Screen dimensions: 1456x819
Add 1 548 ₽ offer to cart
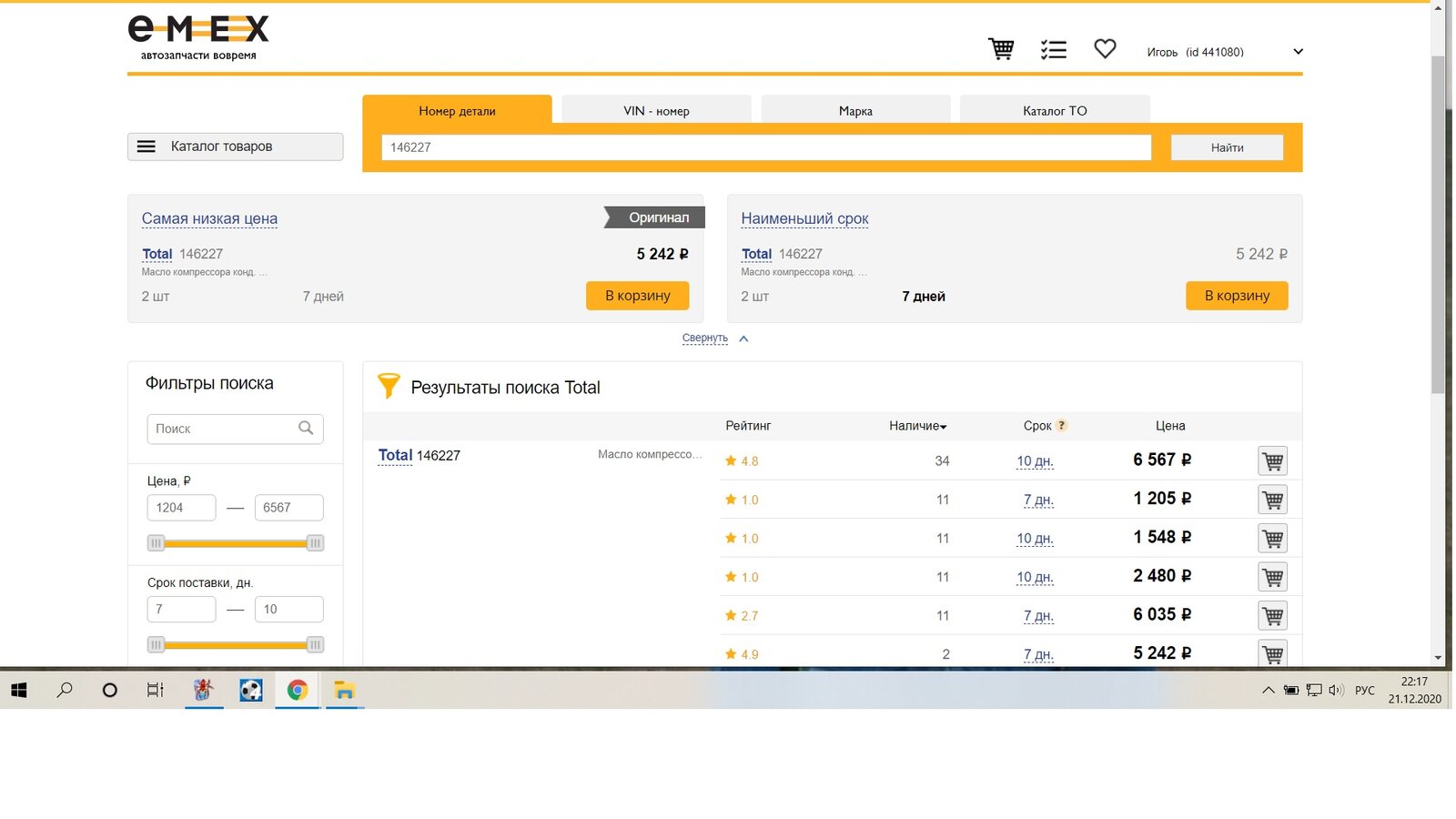[1273, 539]
